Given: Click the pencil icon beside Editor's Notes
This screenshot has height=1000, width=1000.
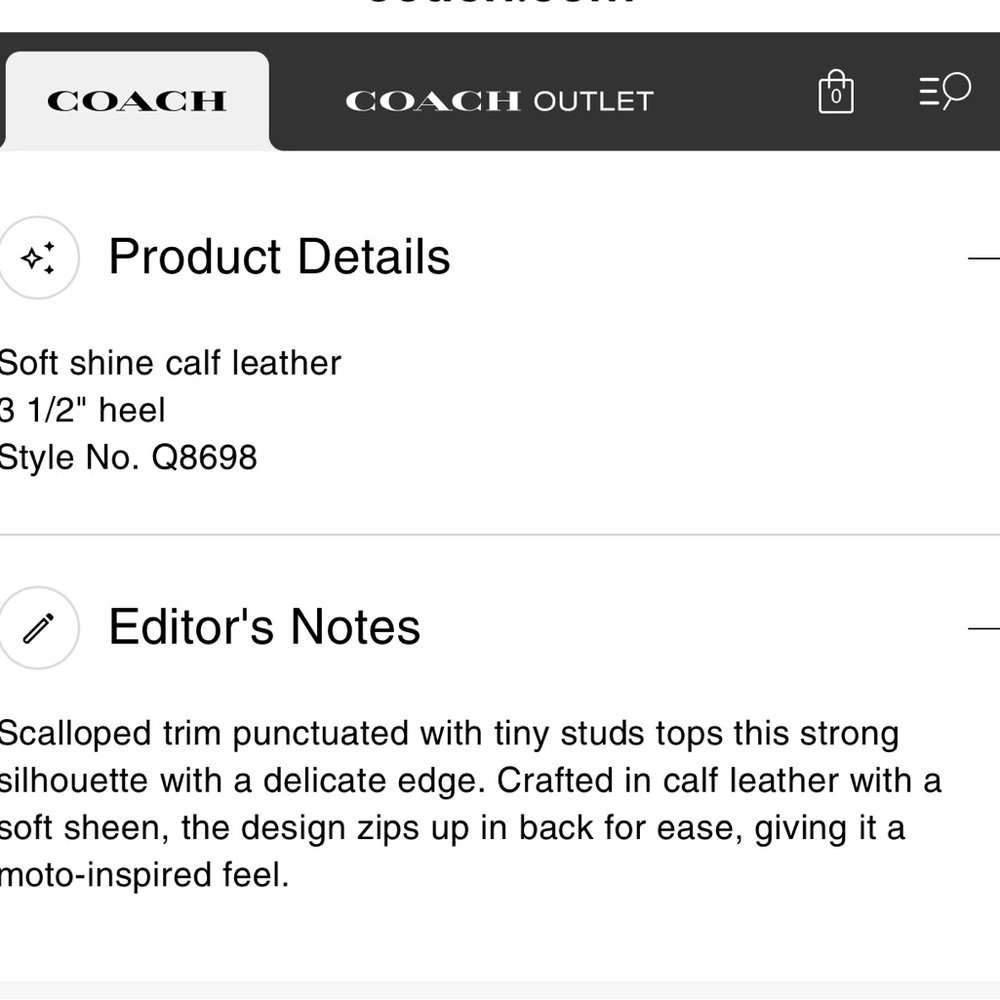Looking at the screenshot, I should coord(40,628).
